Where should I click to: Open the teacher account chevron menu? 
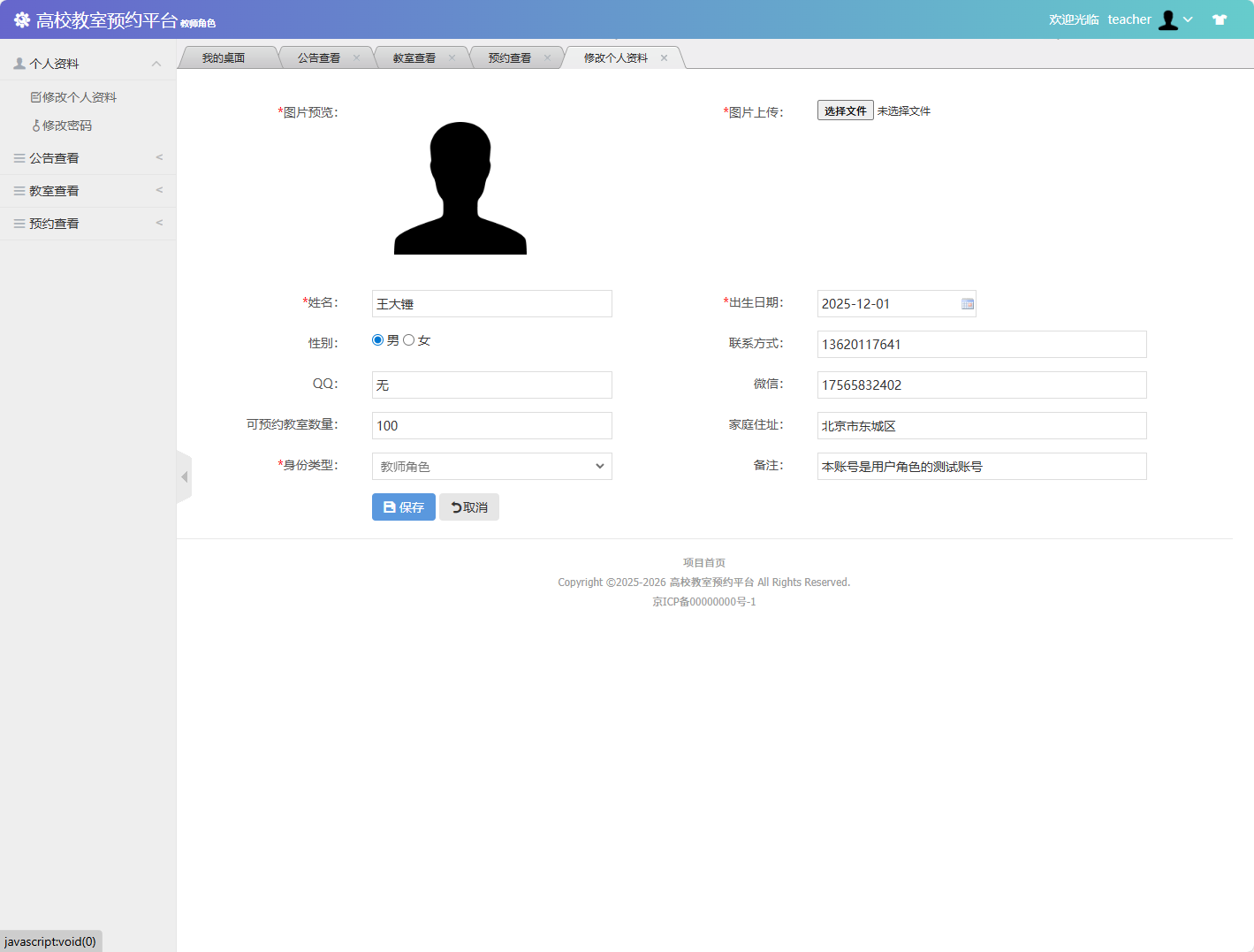[1188, 19]
